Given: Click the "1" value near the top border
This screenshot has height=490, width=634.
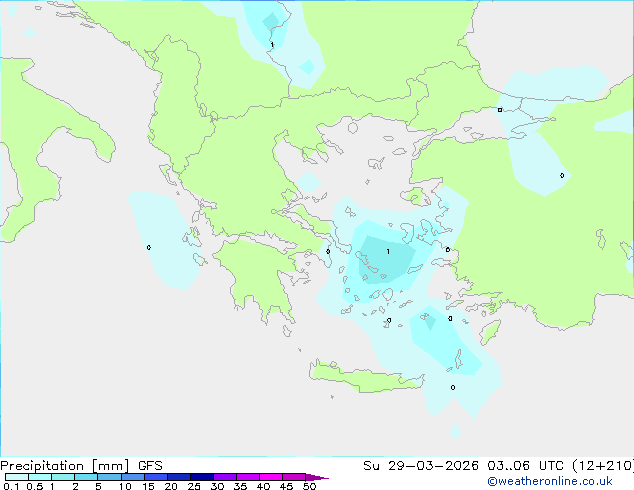Looking at the screenshot, I should pos(272,44).
